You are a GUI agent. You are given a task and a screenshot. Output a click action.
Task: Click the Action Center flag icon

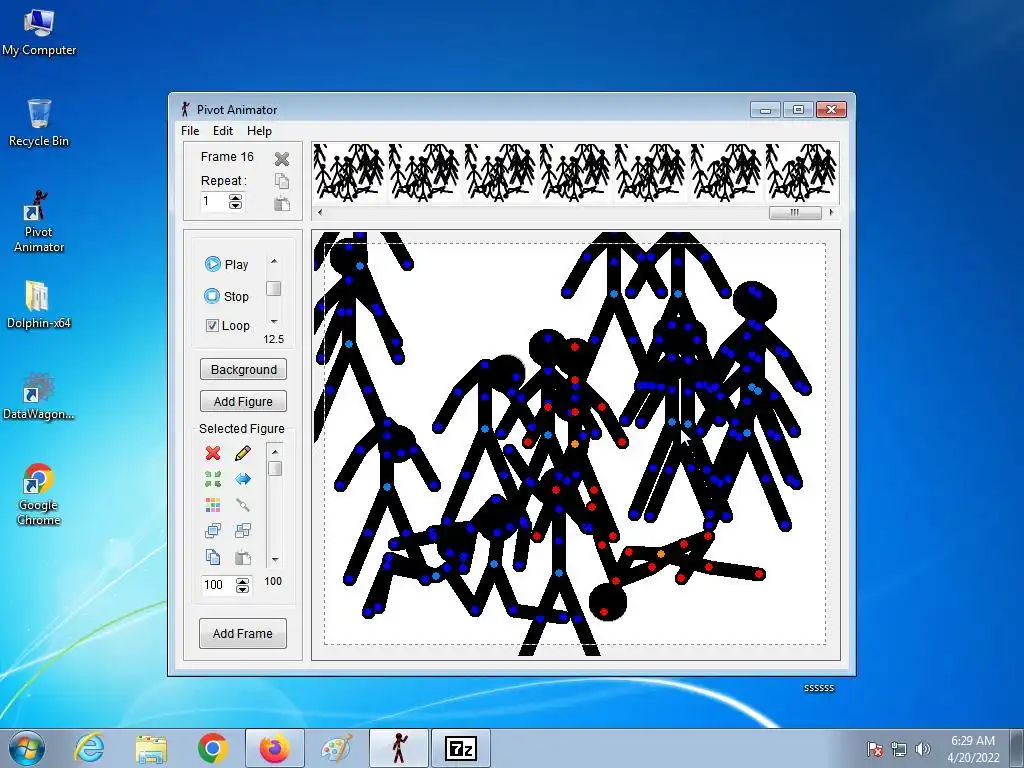click(875, 749)
